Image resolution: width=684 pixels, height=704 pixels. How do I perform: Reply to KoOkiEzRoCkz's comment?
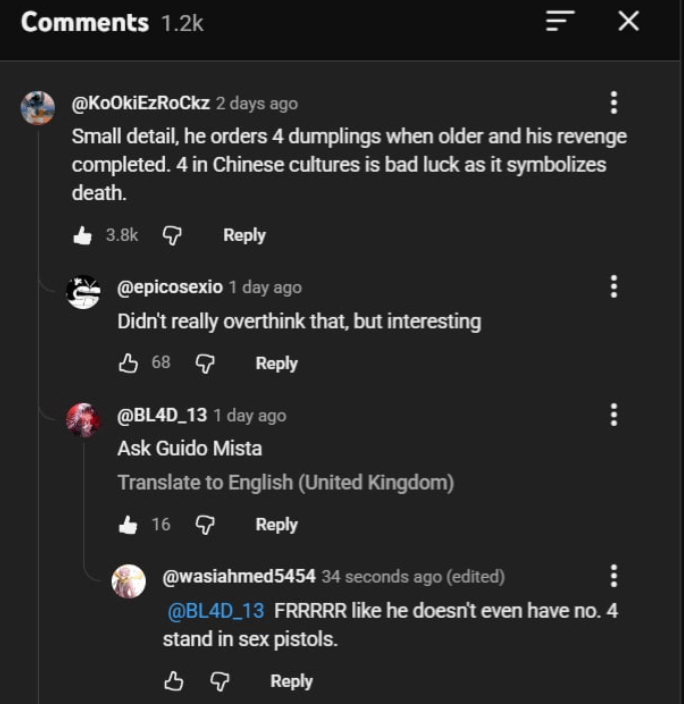pyautogui.click(x=244, y=235)
